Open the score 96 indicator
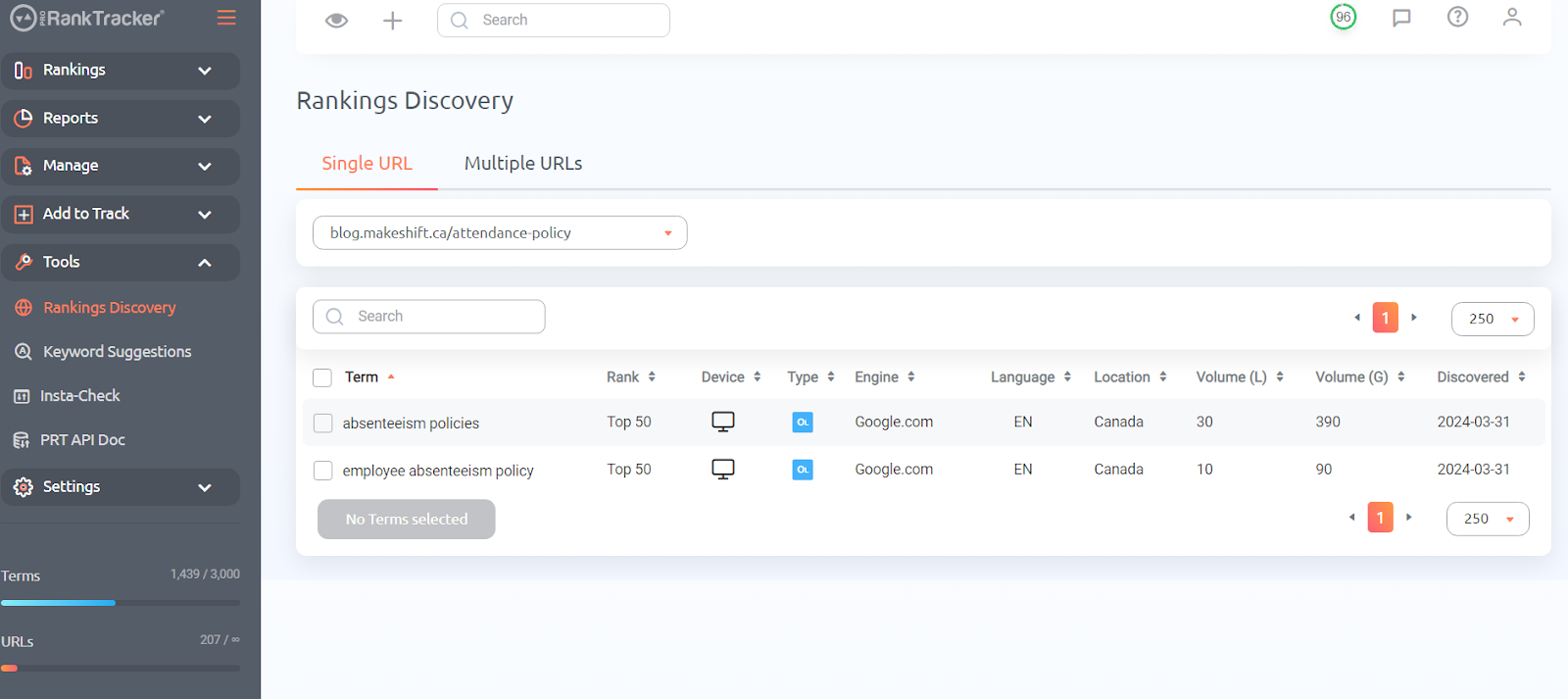Image resolution: width=1568 pixels, height=699 pixels. [x=1343, y=17]
